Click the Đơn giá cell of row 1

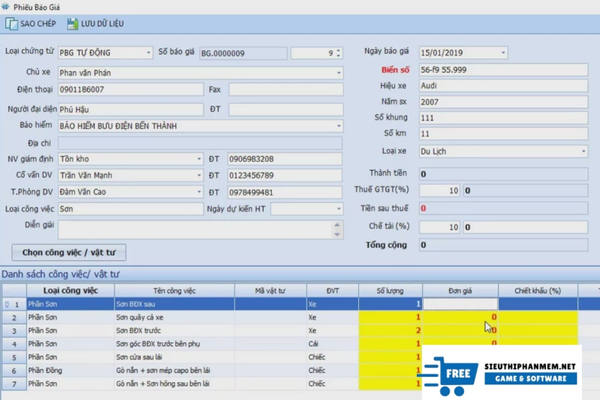460,304
